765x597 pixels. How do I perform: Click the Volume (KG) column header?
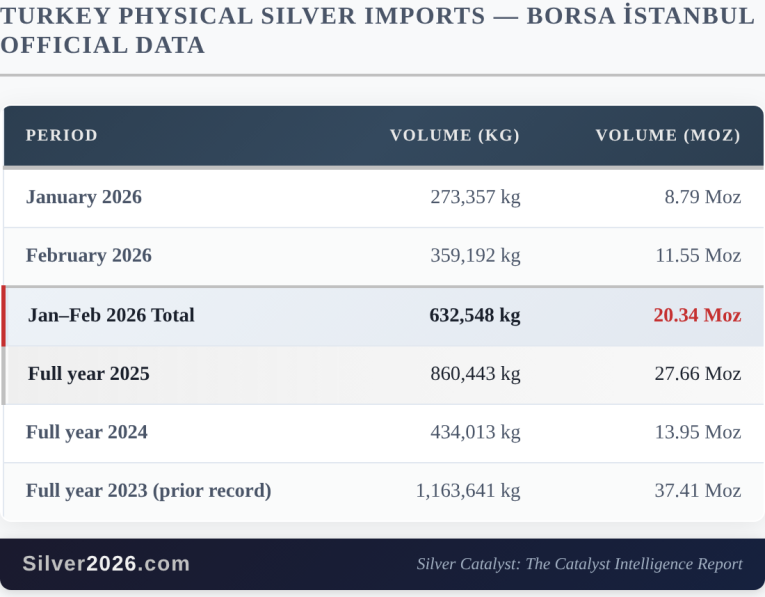point(454,135)
